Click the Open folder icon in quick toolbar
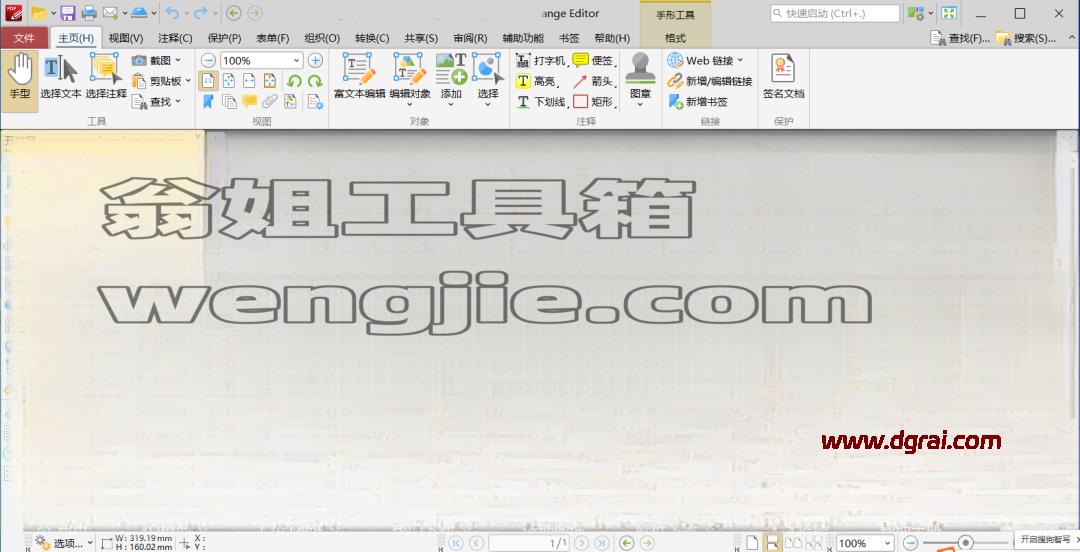1080x552 pixels. (x=39, y=13)
